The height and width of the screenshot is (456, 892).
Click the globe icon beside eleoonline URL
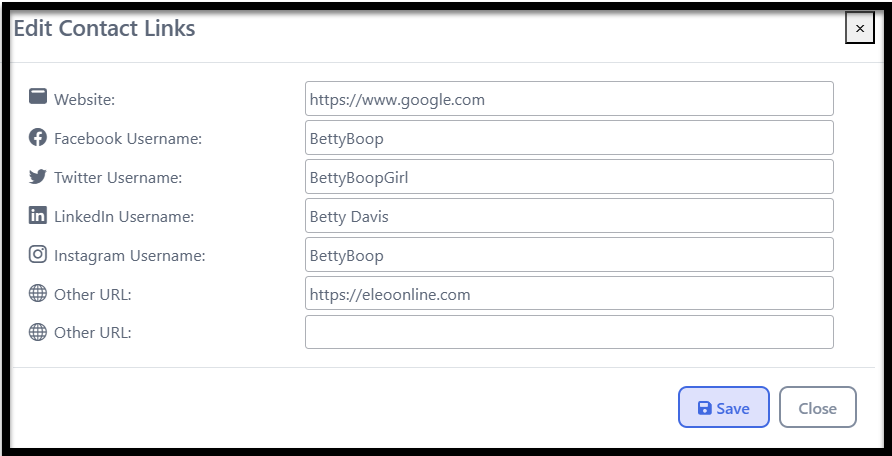(38, 293)
